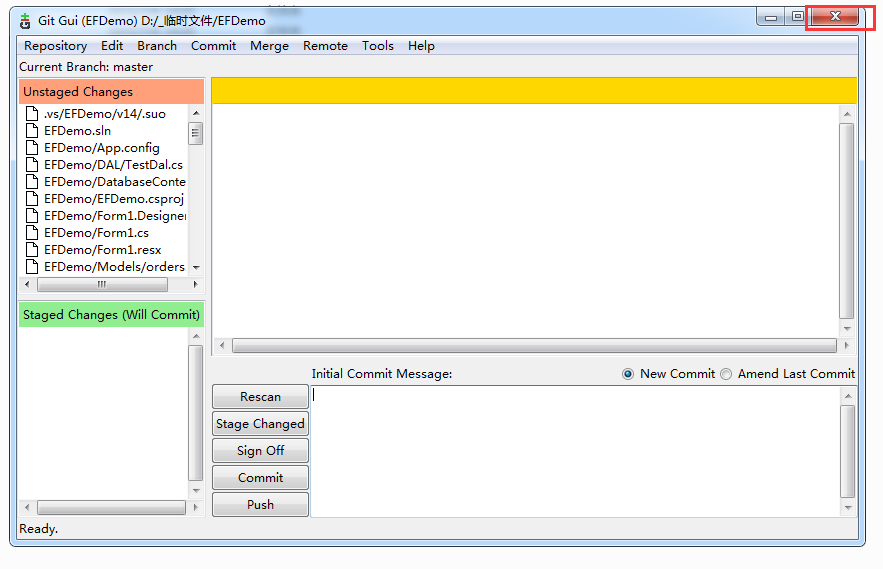Click the Git Gui title bar icon

click(25, 20)
